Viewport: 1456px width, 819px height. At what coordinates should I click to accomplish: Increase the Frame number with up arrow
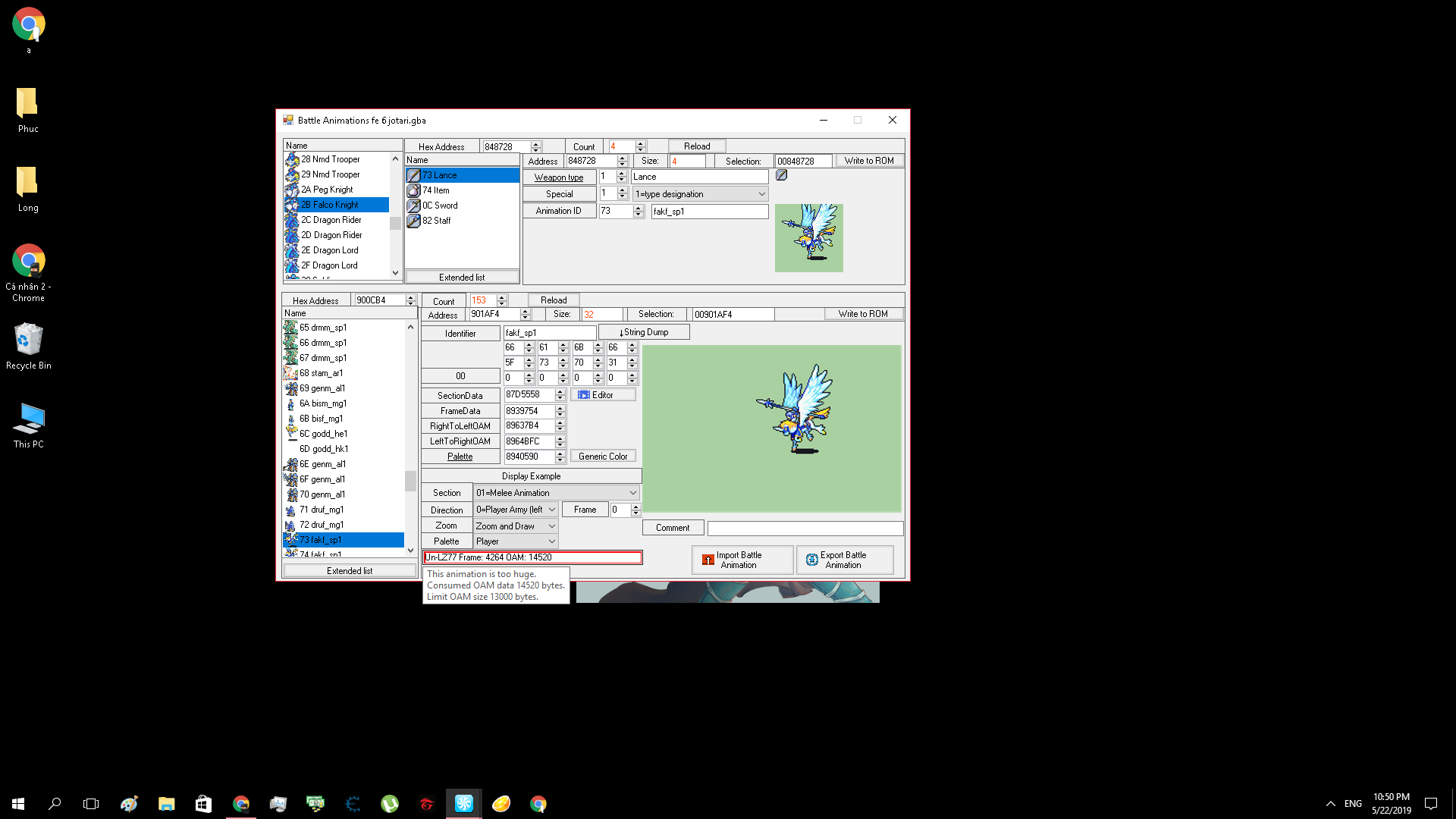pos(636,507)
